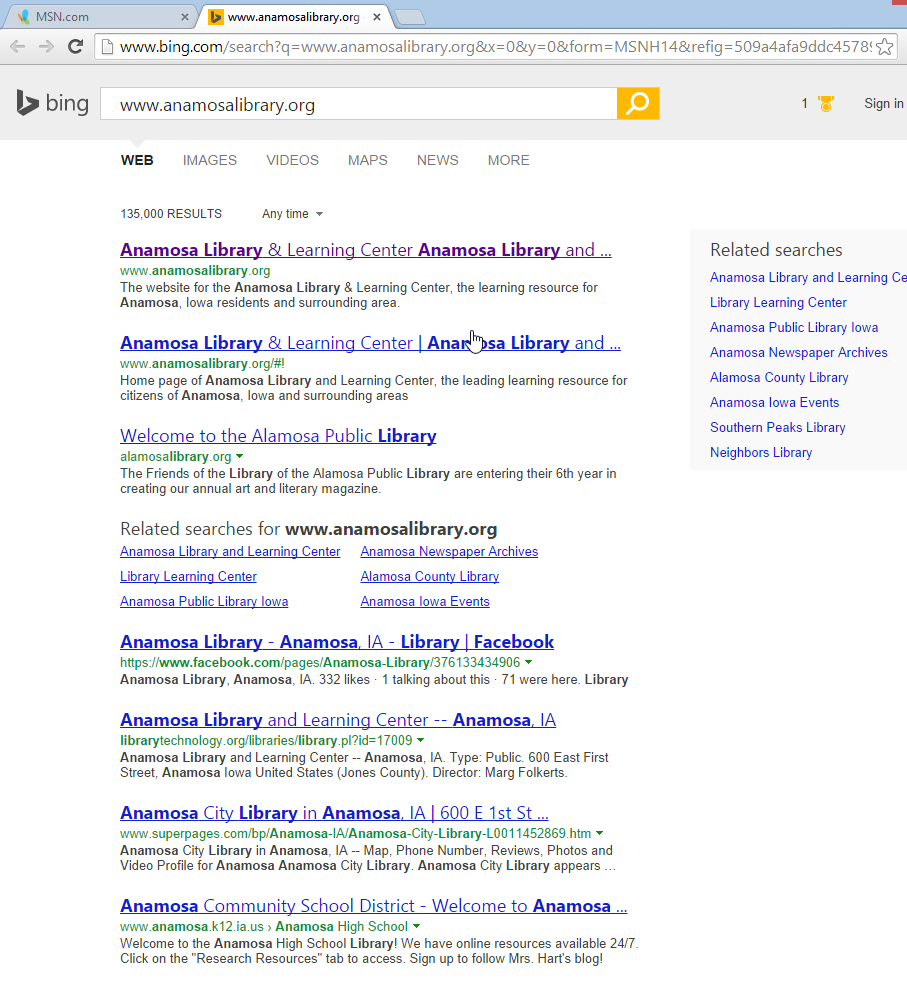Bookmark this page with the star icon

pos(885,47)
